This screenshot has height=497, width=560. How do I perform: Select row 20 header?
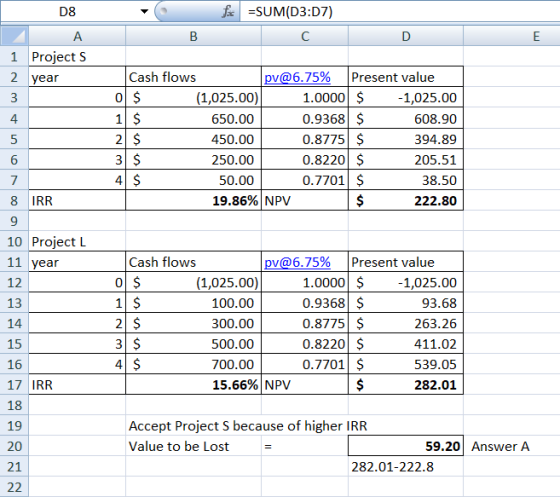[x=14, y=446]
